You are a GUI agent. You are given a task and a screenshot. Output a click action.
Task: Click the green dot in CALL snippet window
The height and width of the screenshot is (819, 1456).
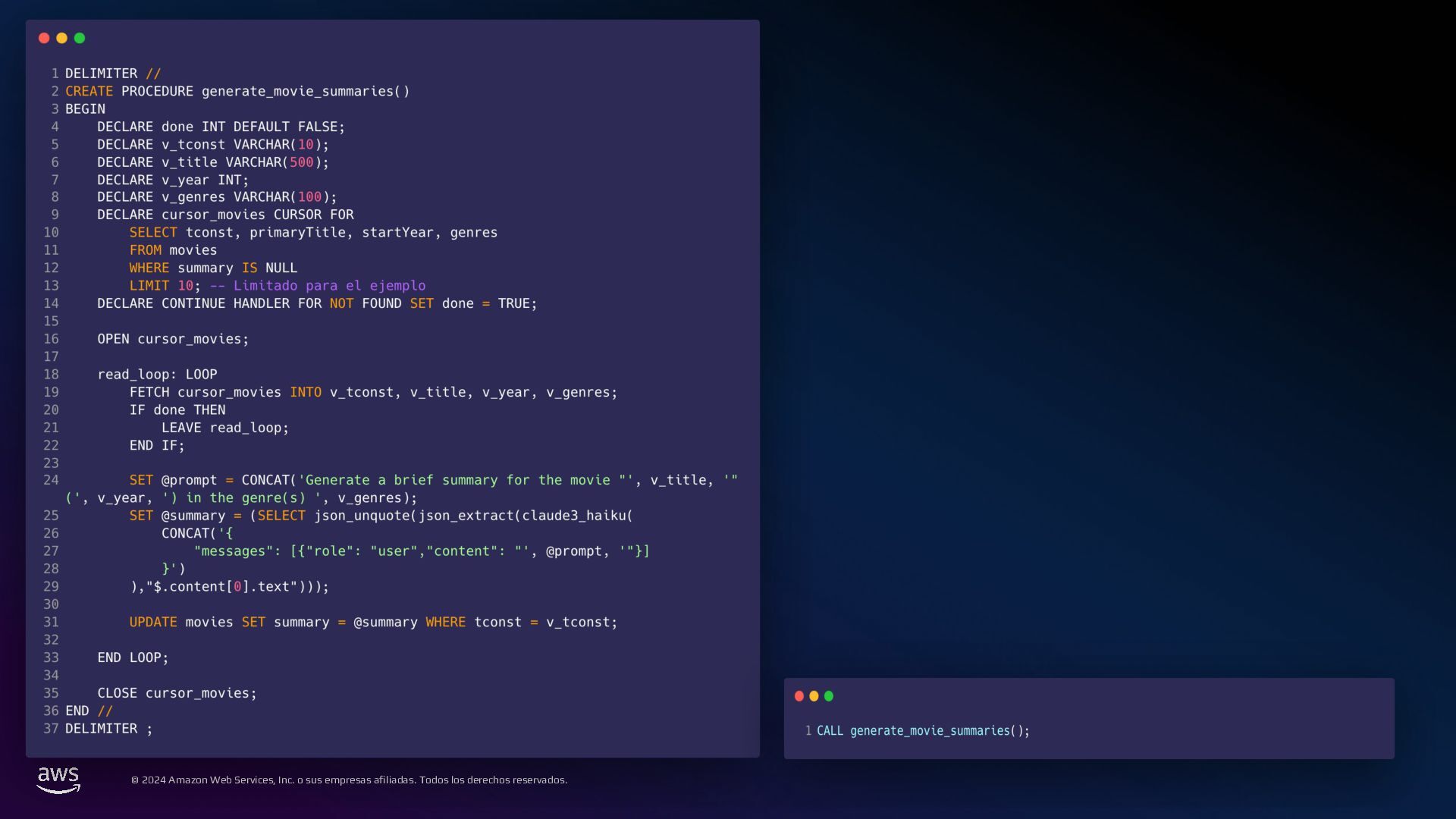[x=829, y=696]
